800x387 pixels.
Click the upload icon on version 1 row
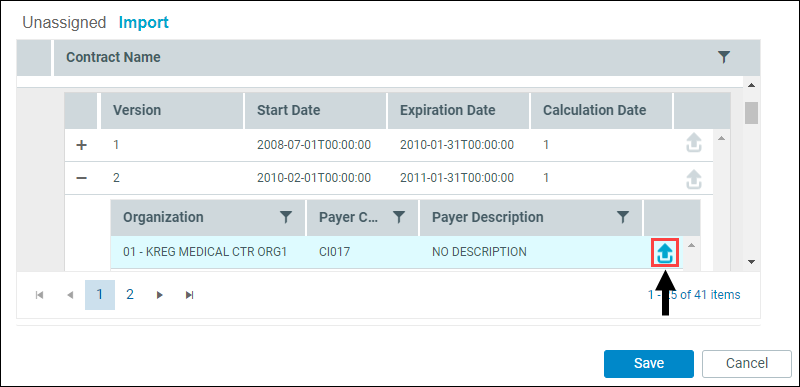[x=693, y=144]
